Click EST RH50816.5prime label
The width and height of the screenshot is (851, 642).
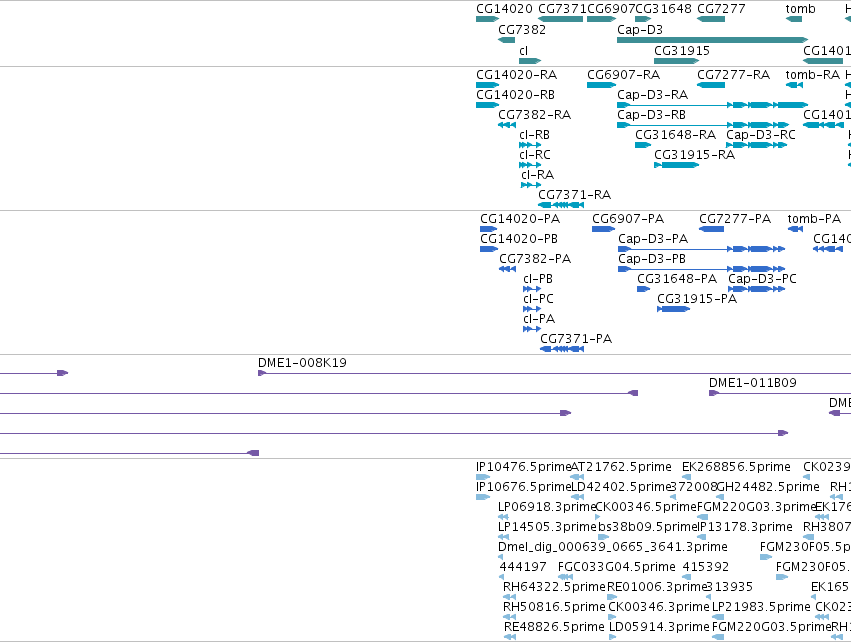(554, 607)
